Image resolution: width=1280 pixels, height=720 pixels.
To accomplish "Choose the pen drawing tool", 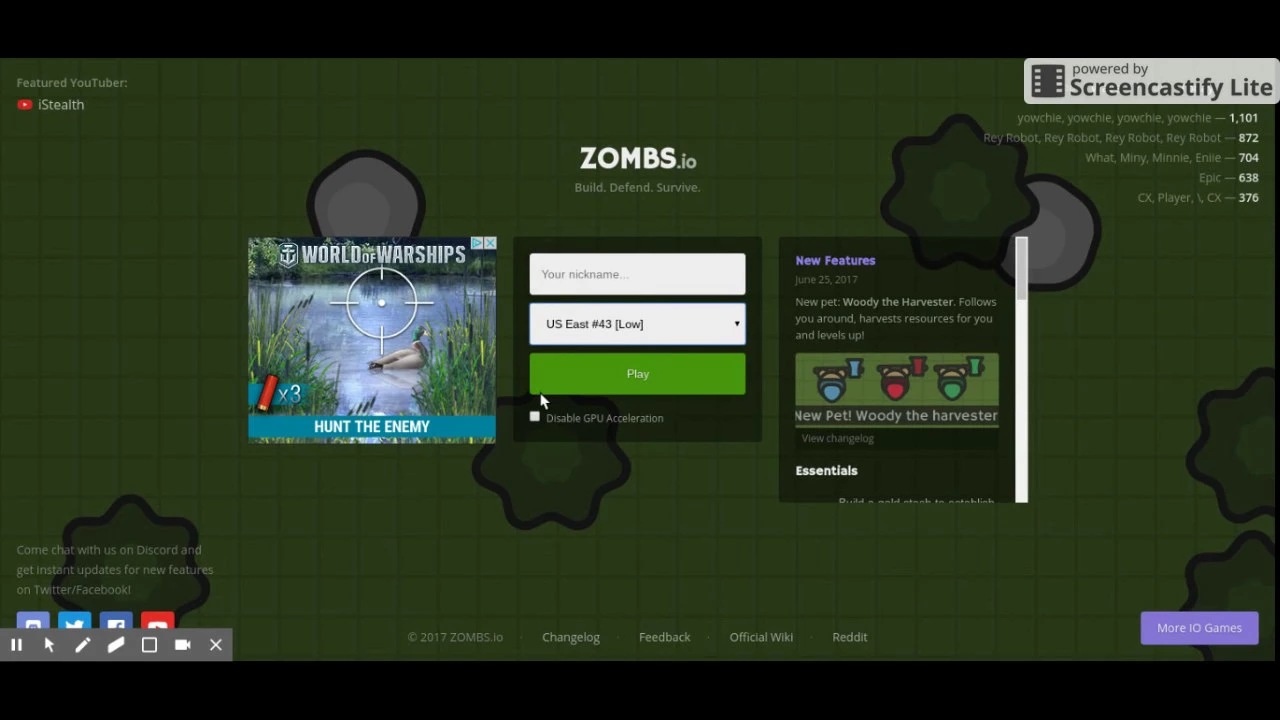I will pyautogui.click(x=82, y=645).
